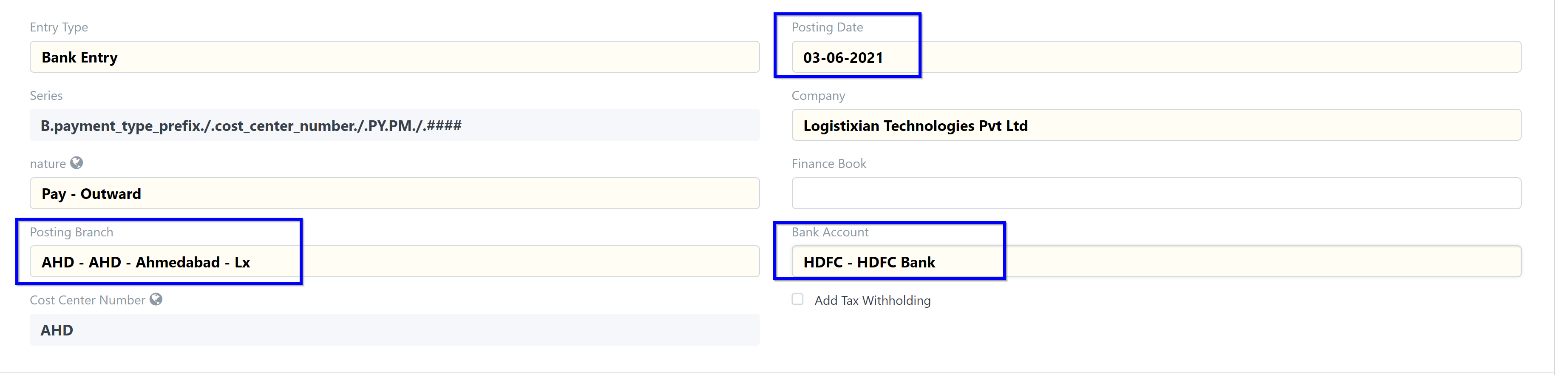Click the Entry Type label

[59, 27]
